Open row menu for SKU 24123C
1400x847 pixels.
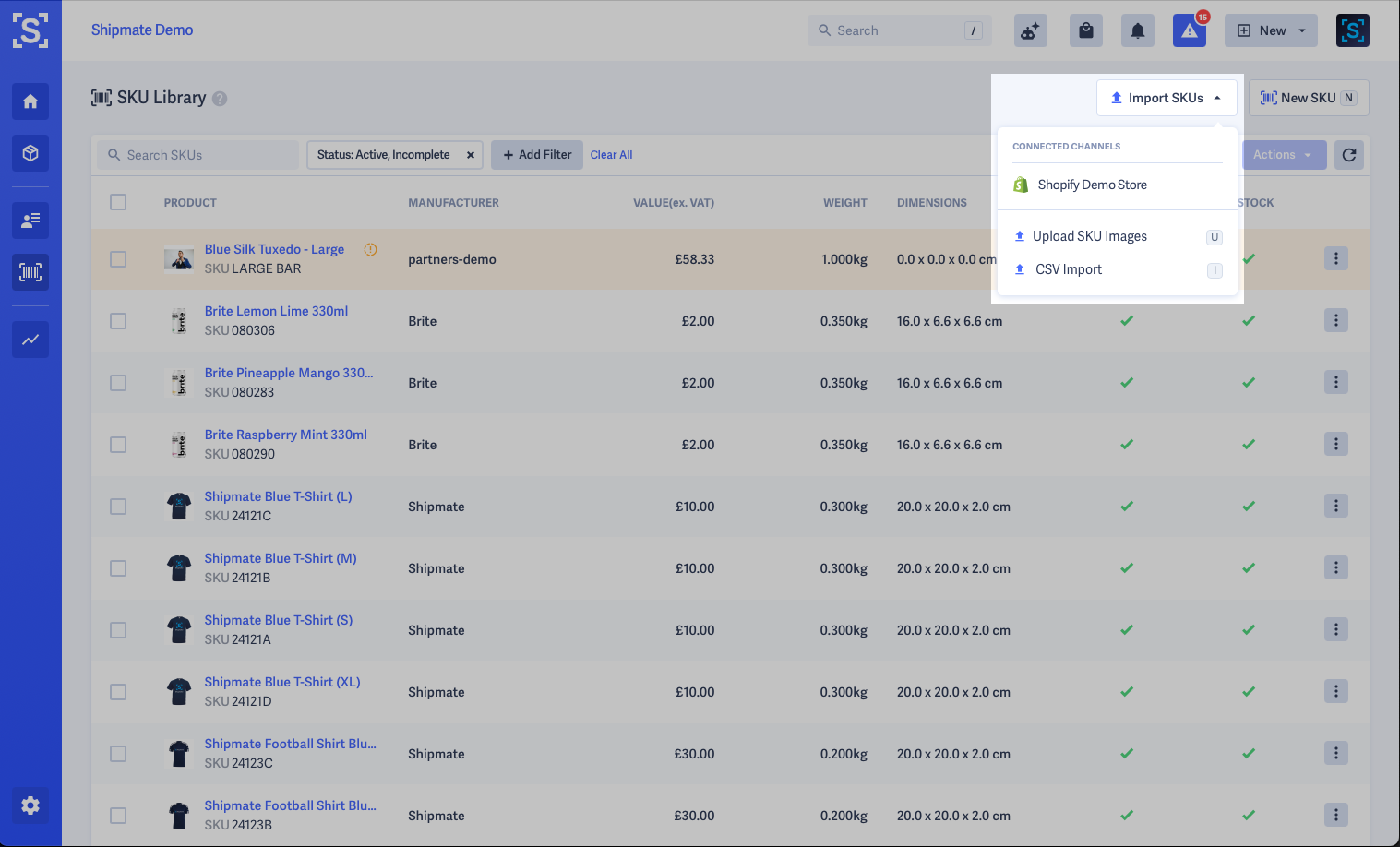point(1336,754)
